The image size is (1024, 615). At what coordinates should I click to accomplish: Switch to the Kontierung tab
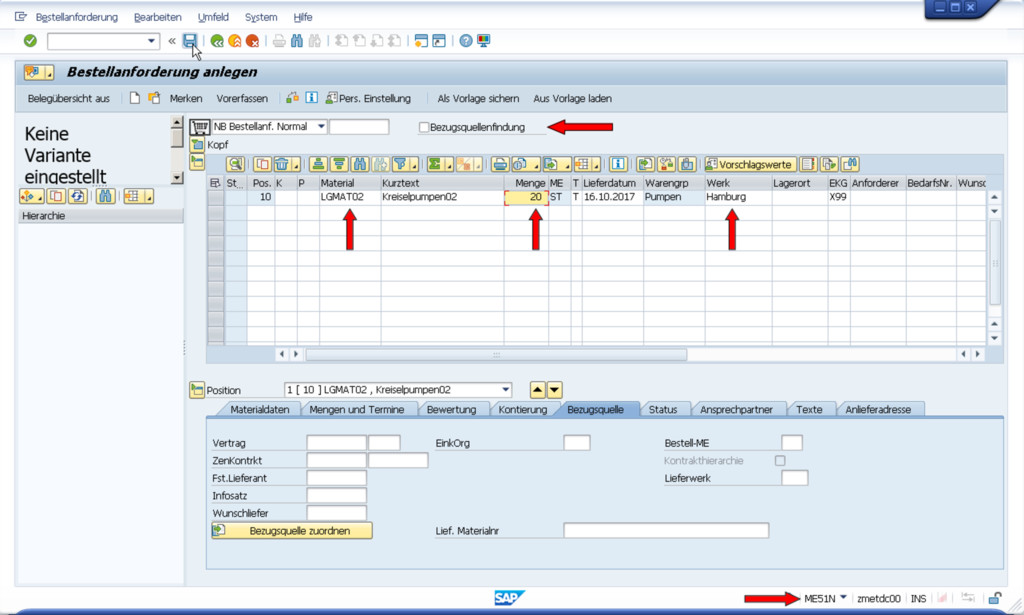coord(522,409)
